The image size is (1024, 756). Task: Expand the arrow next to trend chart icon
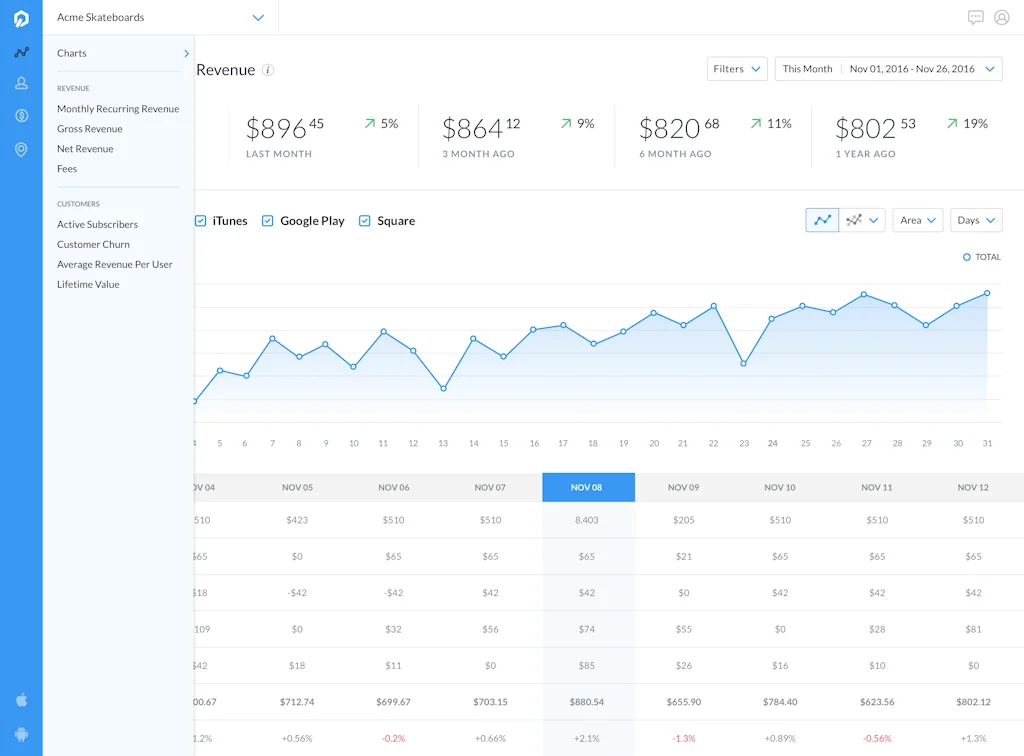(x=873, y=220)
